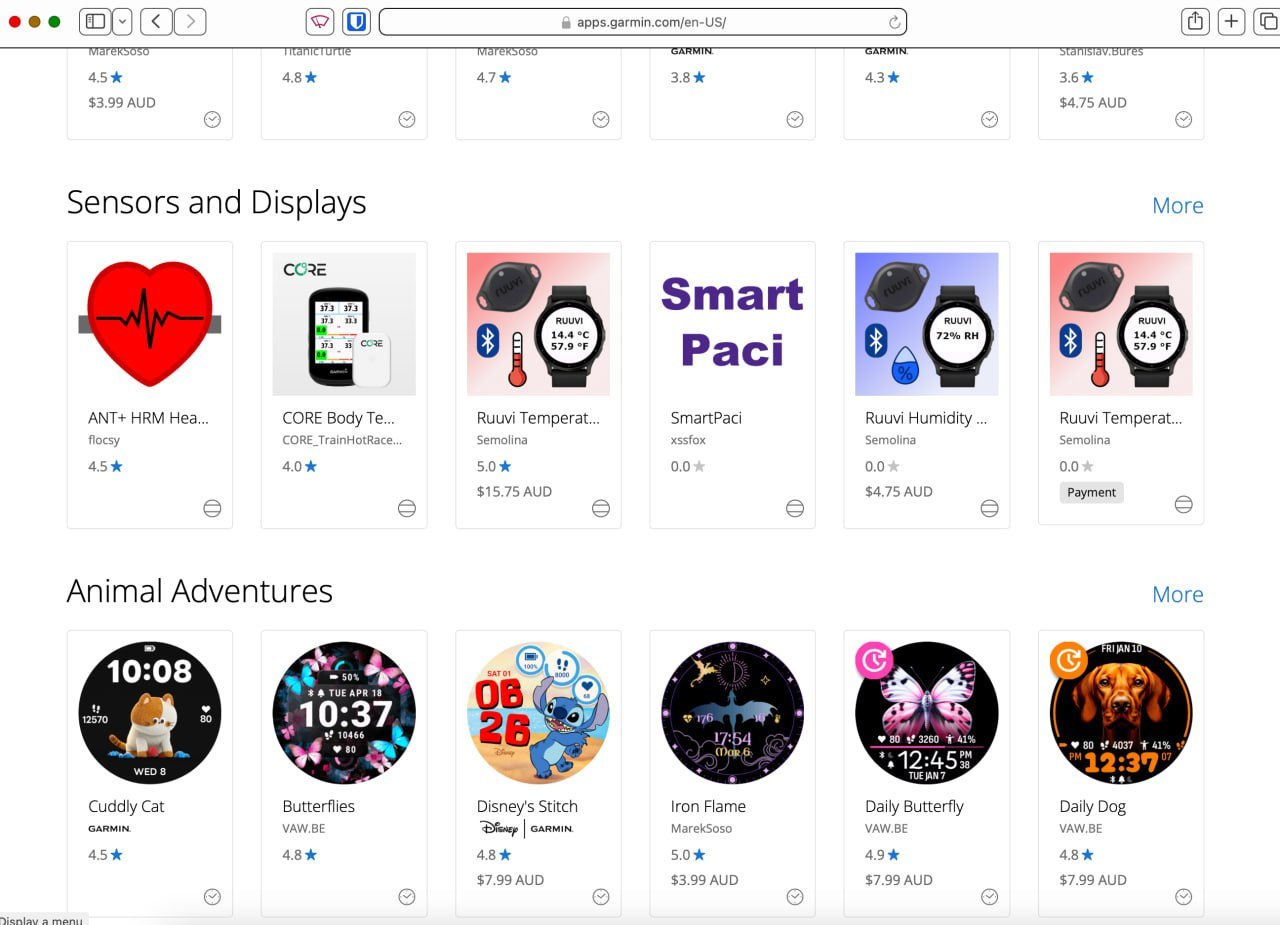Screen dimensions: 1280x925
Task: Click watch face icon on Cuddly Cat card
Action: (212, 897)
